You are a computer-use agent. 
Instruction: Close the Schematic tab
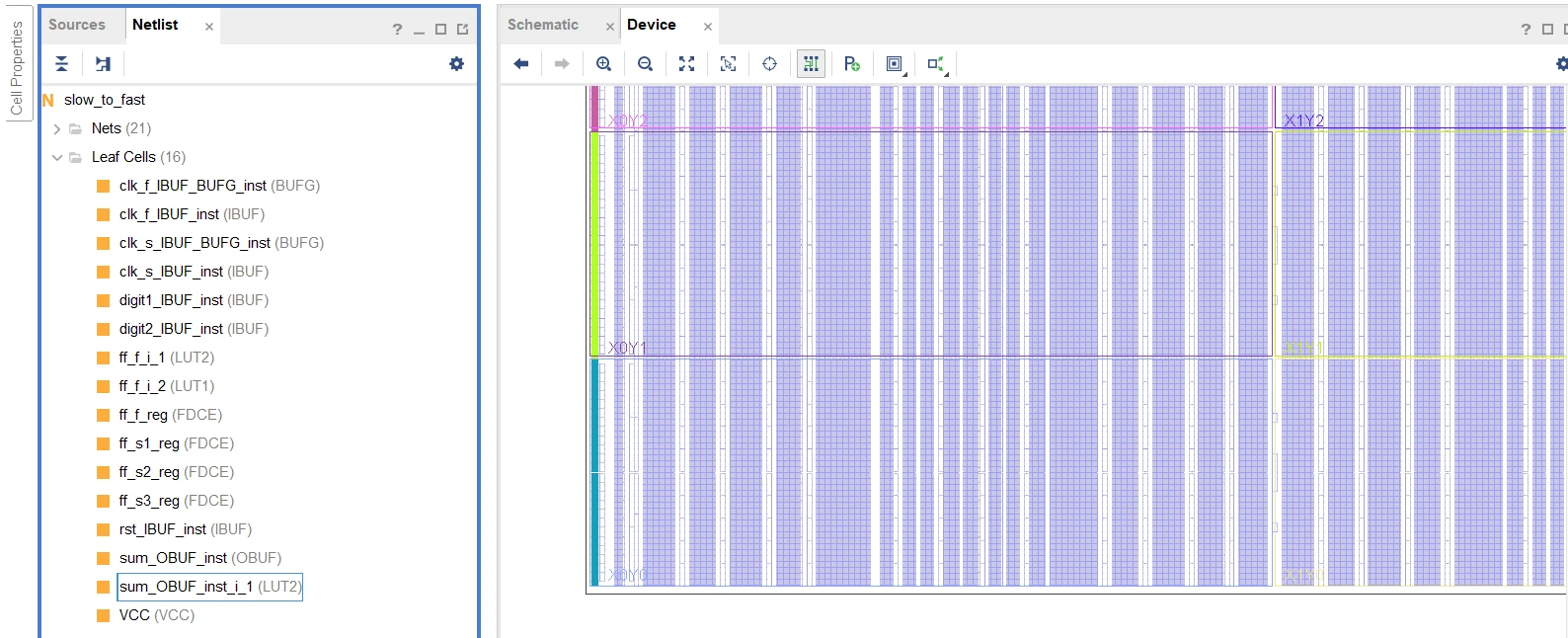point(610,27)
